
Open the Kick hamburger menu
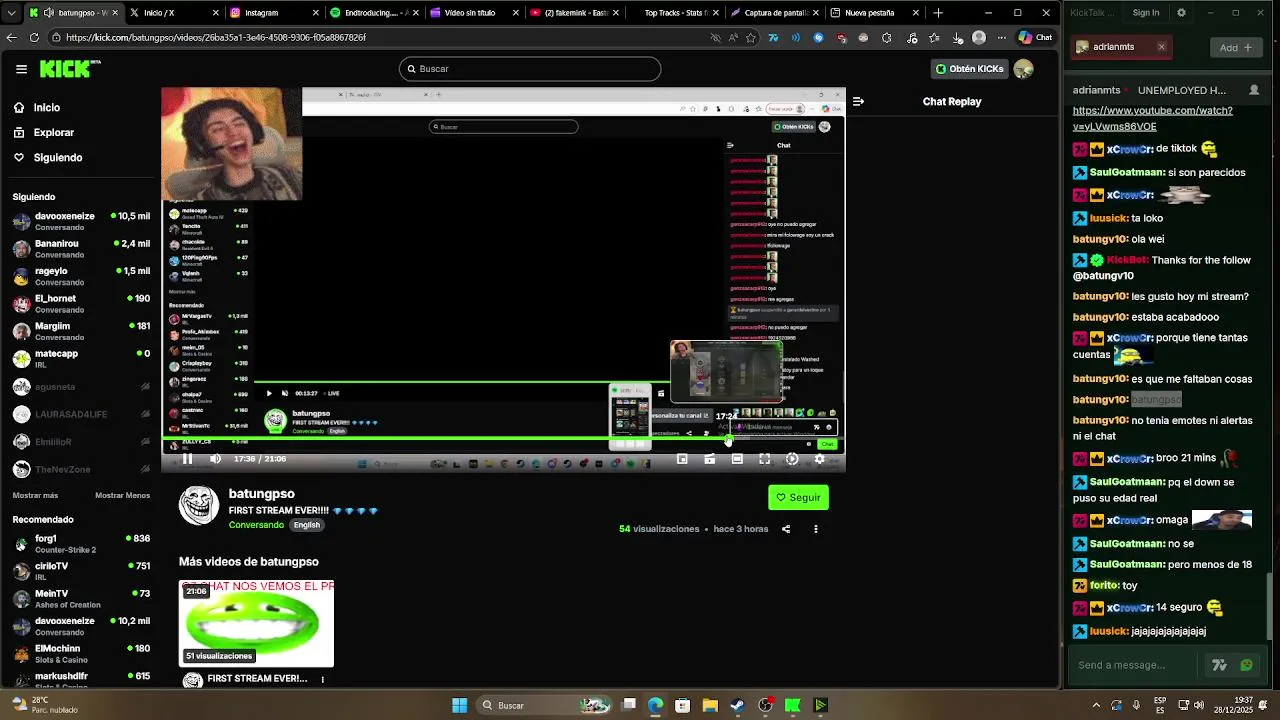(x=21, y=69)
